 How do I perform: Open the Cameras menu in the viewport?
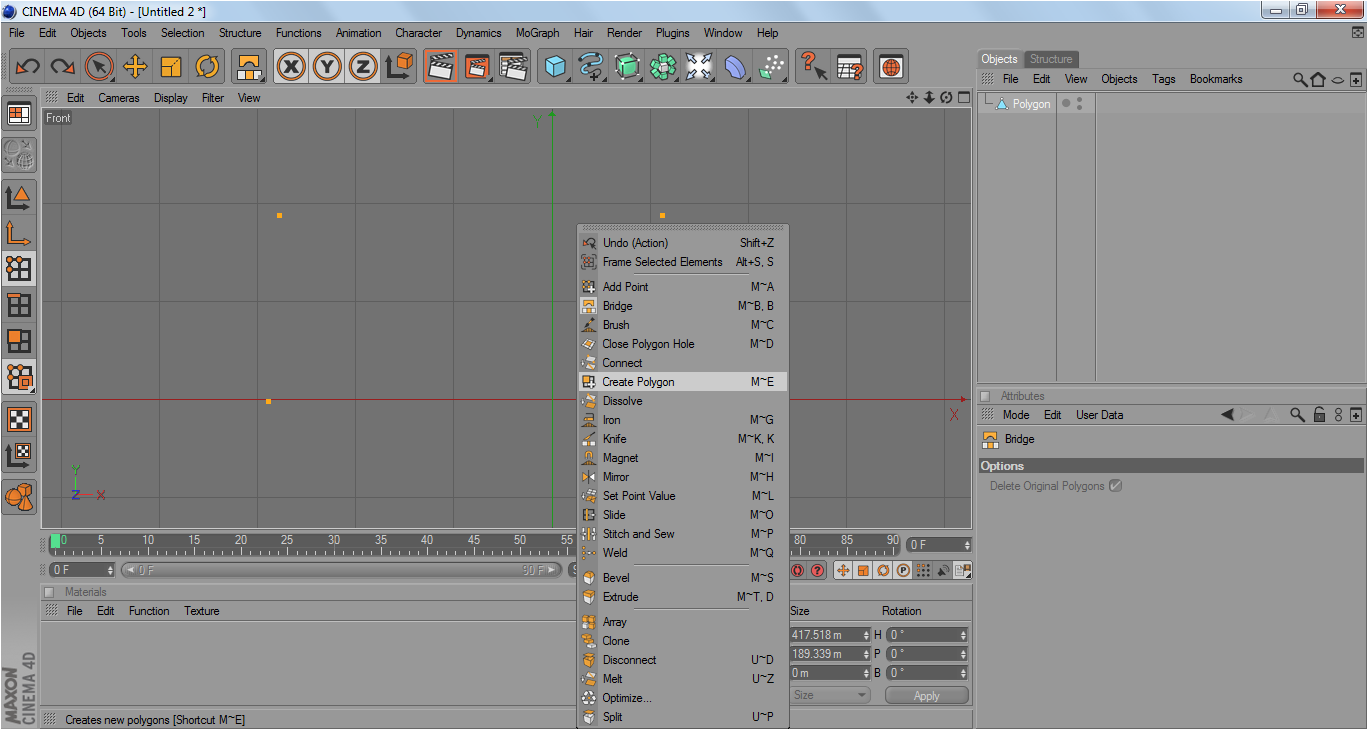pyautogui.click(x=119, y=98)
